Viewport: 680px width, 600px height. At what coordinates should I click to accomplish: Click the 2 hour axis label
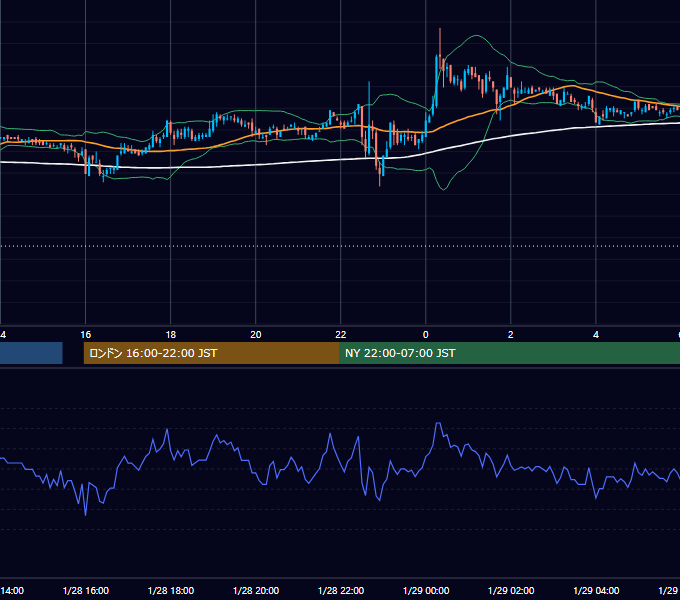click(510, 335)
